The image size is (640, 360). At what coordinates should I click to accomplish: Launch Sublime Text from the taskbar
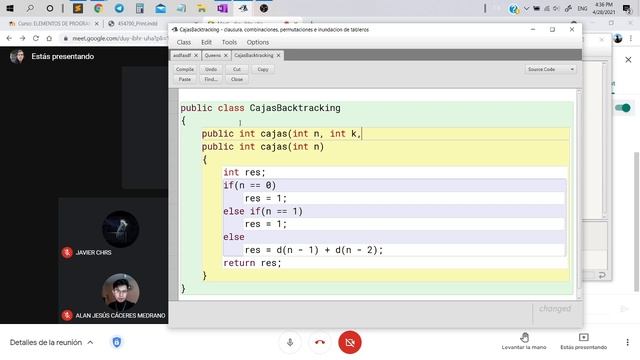click(78, 8)
